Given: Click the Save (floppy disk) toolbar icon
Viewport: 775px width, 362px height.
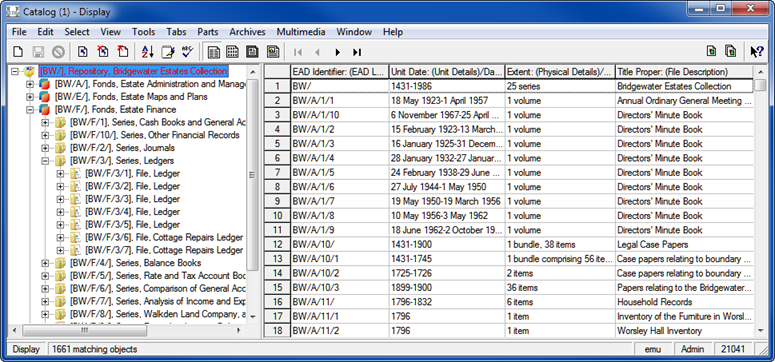Looking at the screenshot, I should point(39,51).
